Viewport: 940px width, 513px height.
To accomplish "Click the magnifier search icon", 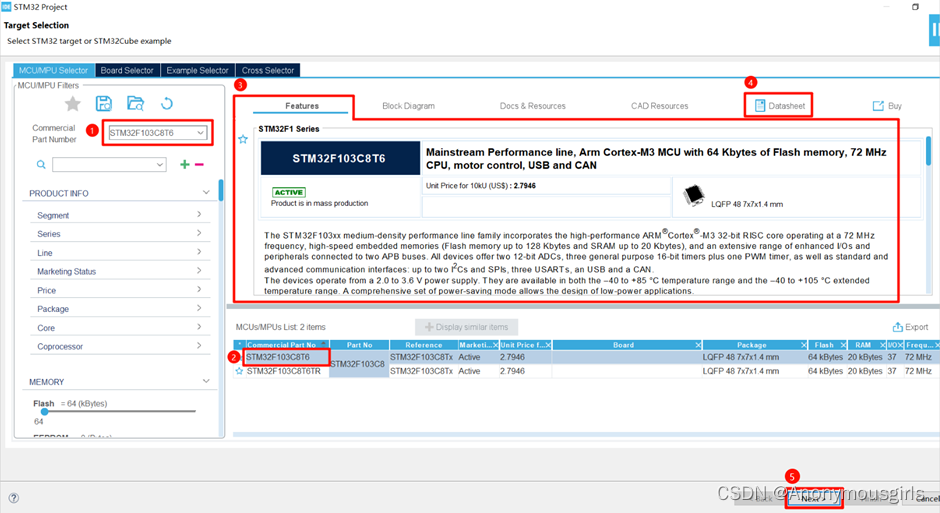I will click(41, 164).
